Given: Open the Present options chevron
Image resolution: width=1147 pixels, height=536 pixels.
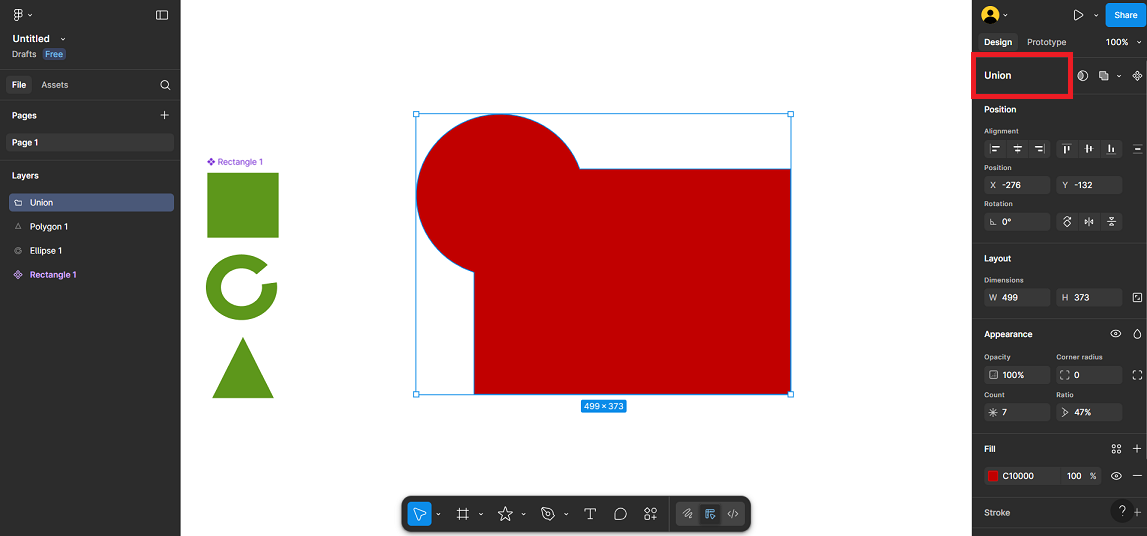Looking at the screenshot, I should point(1096,15).
